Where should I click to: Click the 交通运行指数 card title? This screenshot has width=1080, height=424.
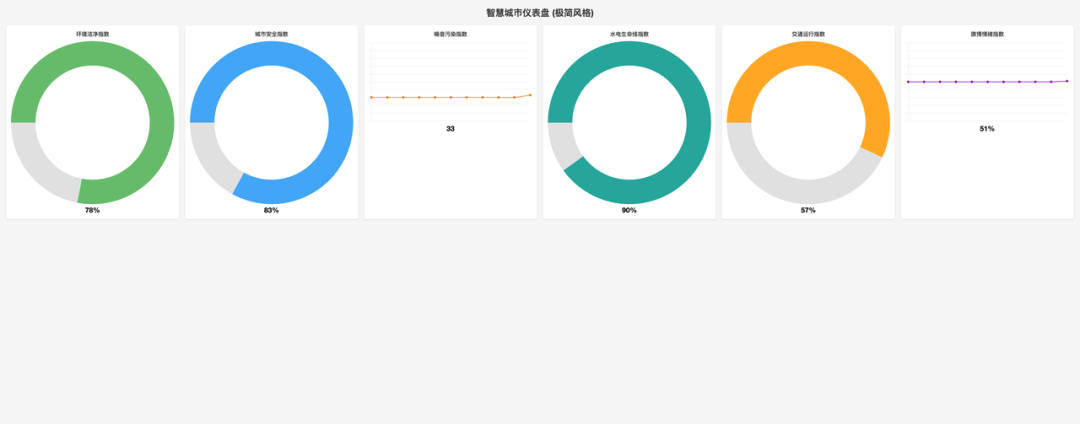[808, 34]
